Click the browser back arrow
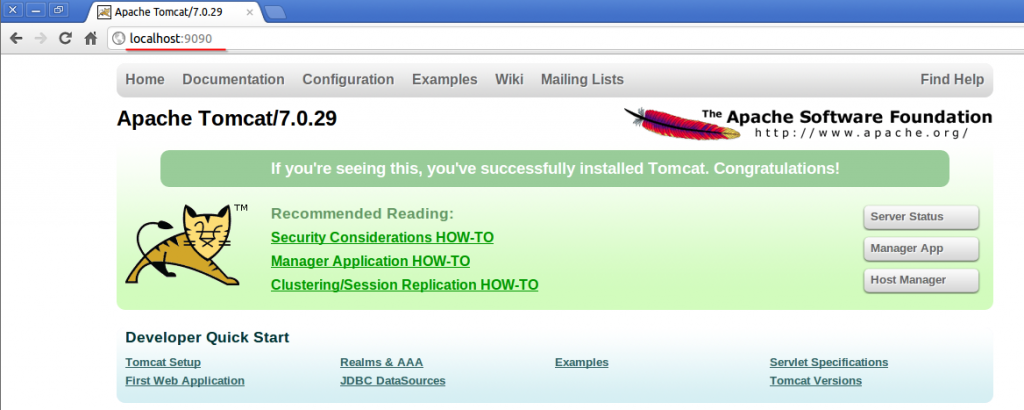Viewport: 1024px width, 410px height. 16,39
